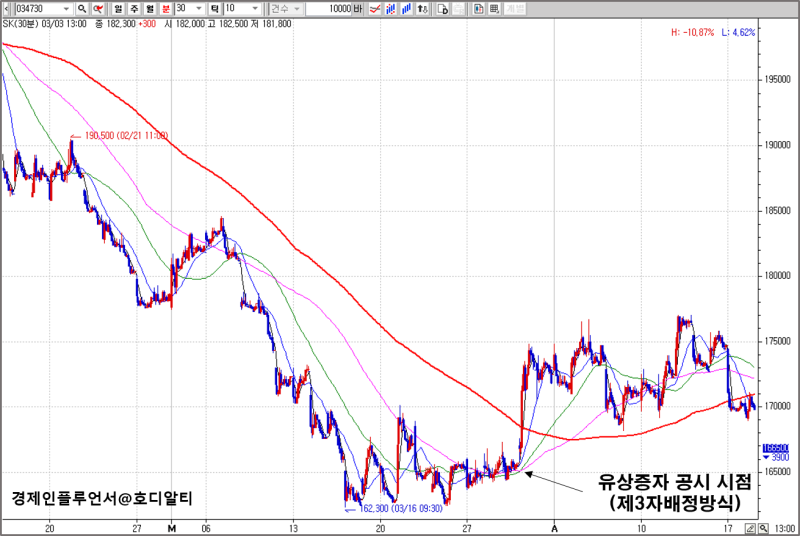Click the SK(30분) 03/03 13:00 header text

tap(44, 23)
